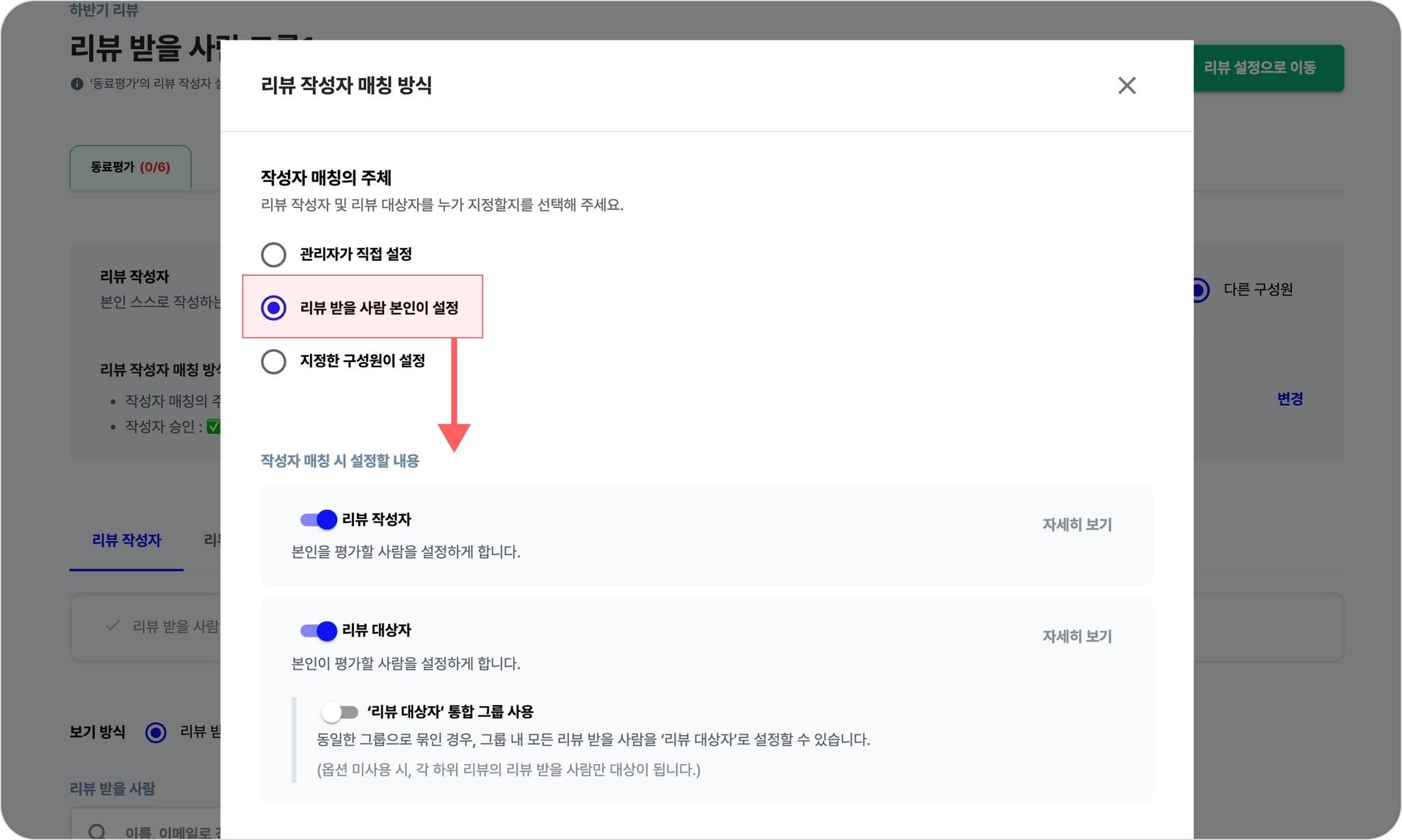Click the checkmark icon before 리뷰 받을 사람

(113, 626)
